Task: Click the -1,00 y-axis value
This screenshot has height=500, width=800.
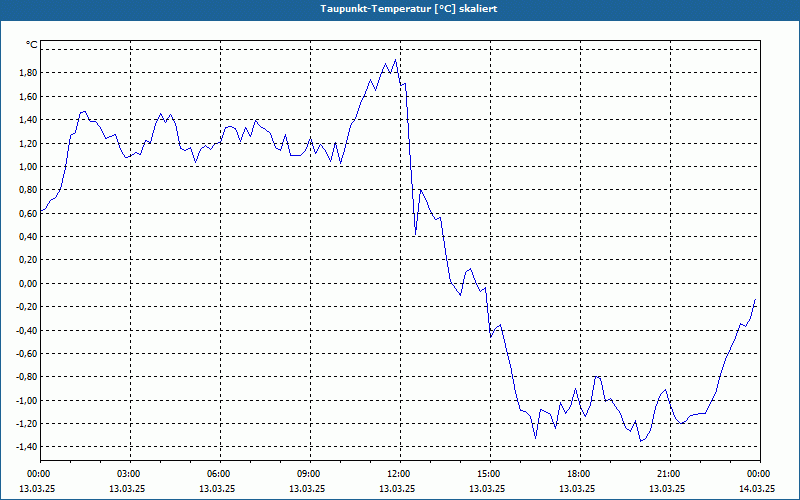Action: 27,401
